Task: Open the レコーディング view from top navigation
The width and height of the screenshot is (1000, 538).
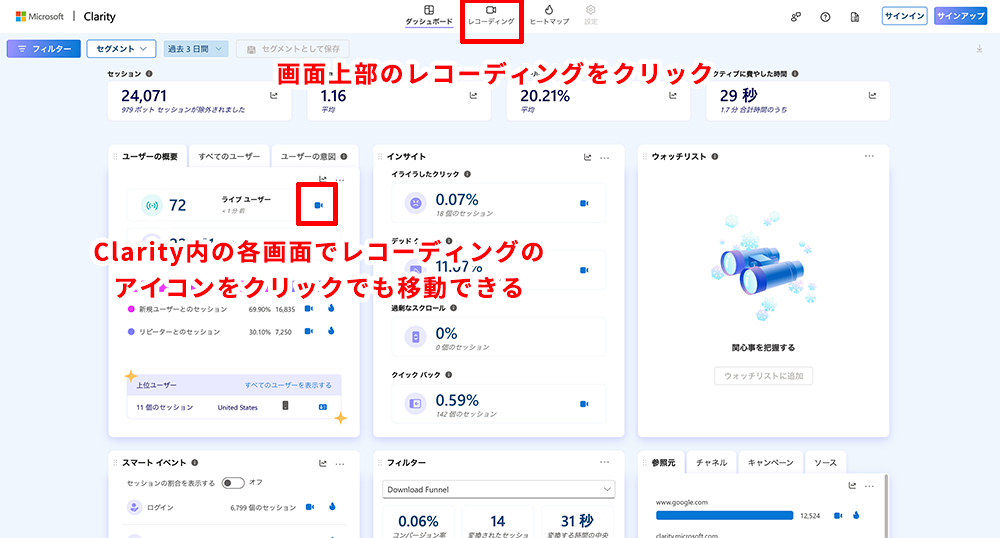Action: coord(490,14)
